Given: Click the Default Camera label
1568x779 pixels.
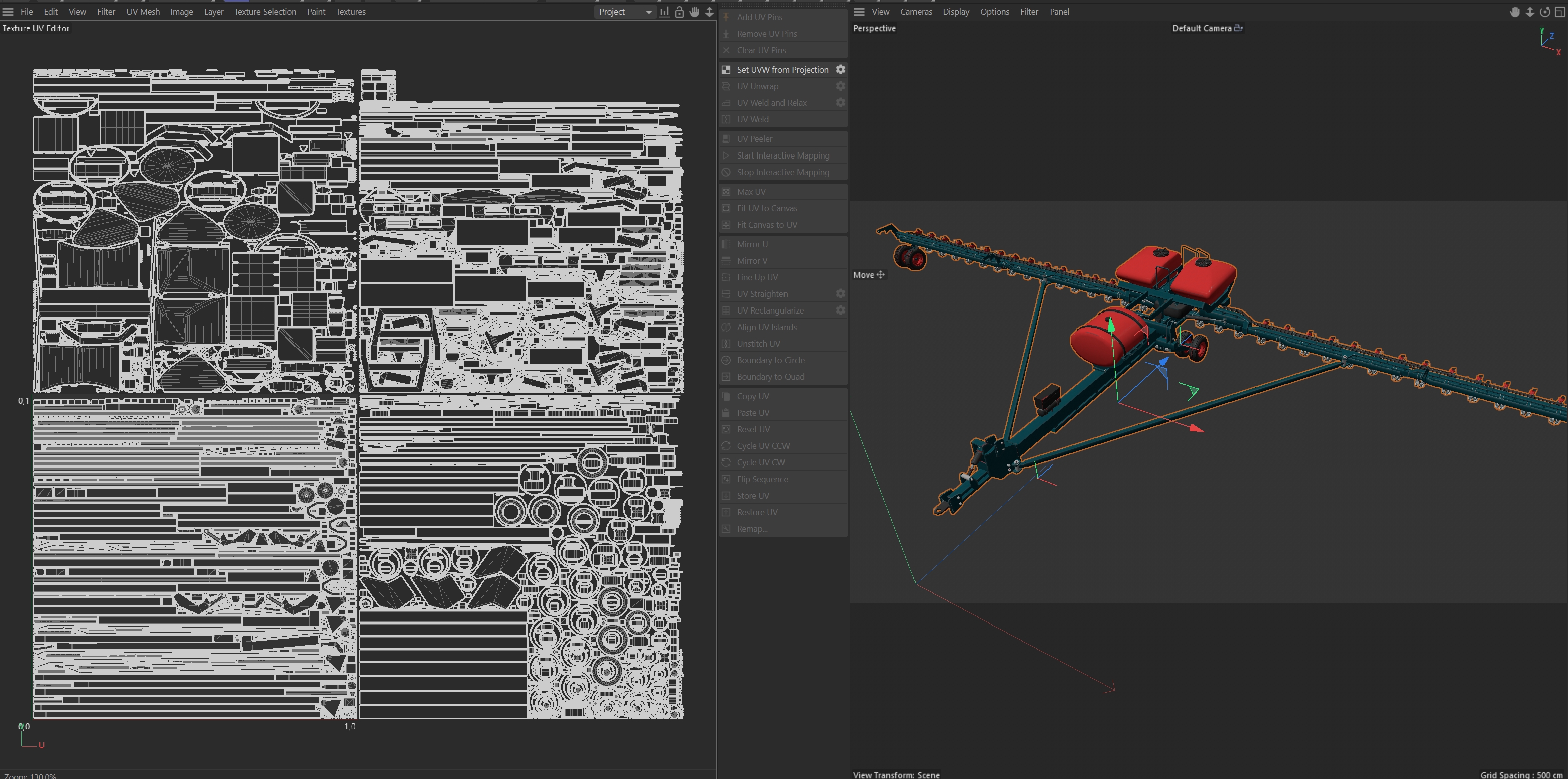Looking at the screenshot, I should click(x=1202, y=28).
